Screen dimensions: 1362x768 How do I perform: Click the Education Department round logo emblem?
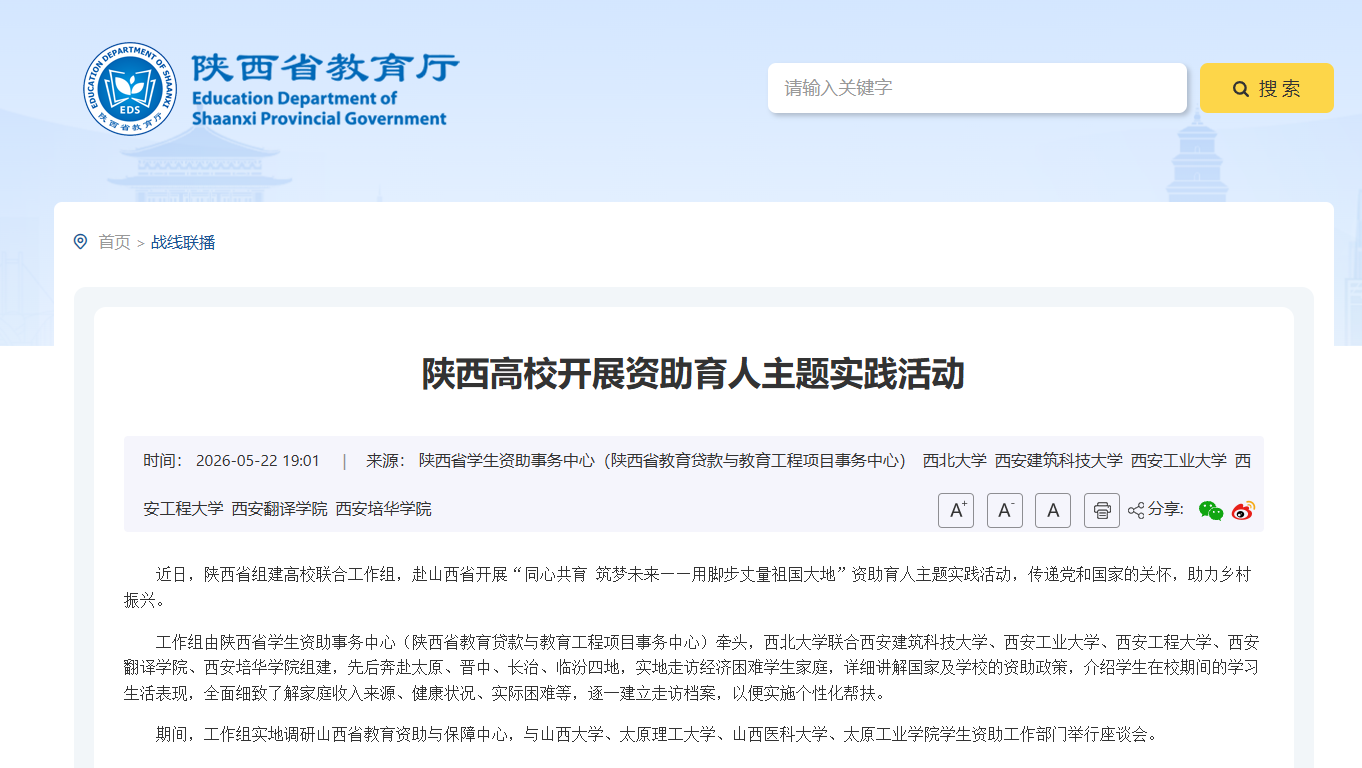130,89
